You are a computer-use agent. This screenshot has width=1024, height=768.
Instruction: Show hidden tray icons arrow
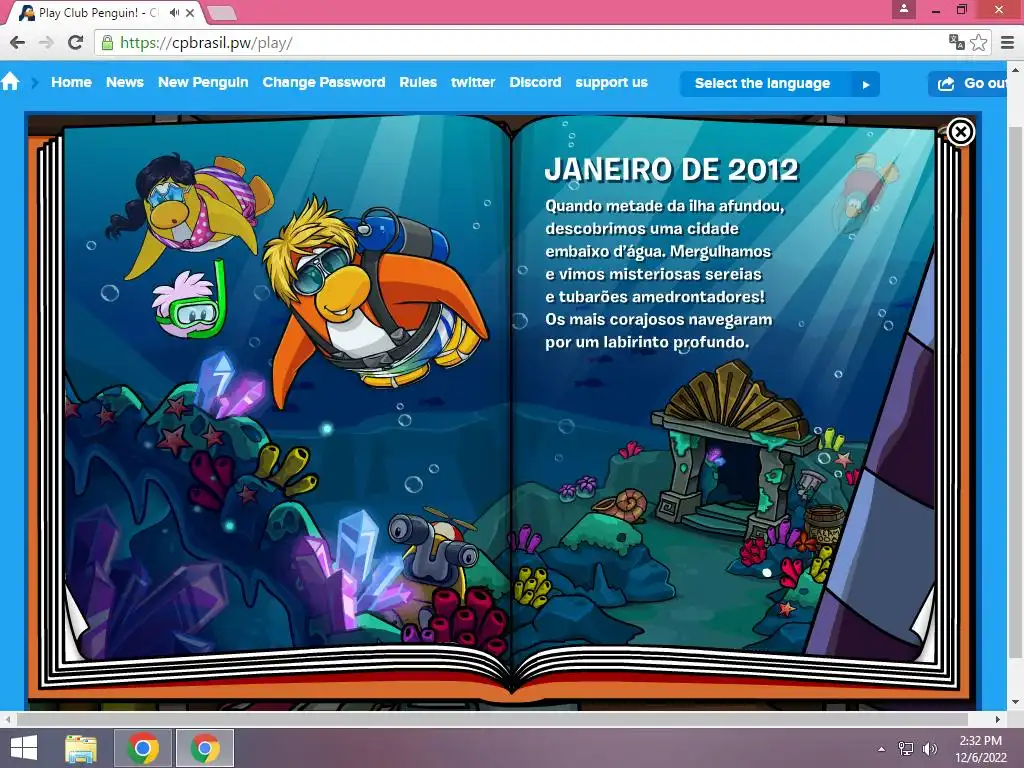(882, 749)
